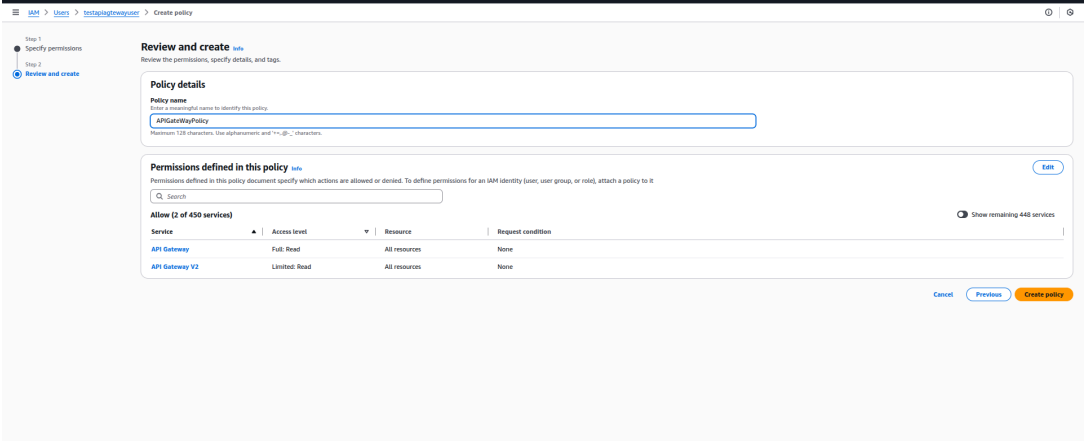Click the magnifier icon in permissions search

point(158,197)
